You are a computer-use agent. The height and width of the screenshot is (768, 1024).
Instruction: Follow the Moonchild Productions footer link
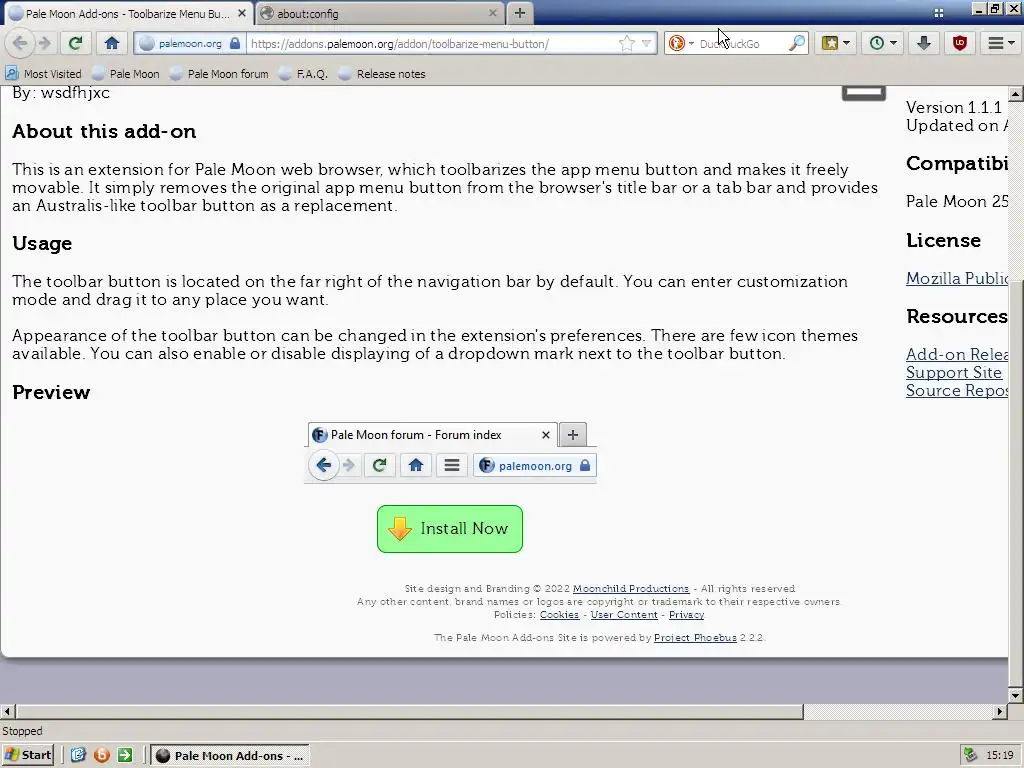coord(631,588)
